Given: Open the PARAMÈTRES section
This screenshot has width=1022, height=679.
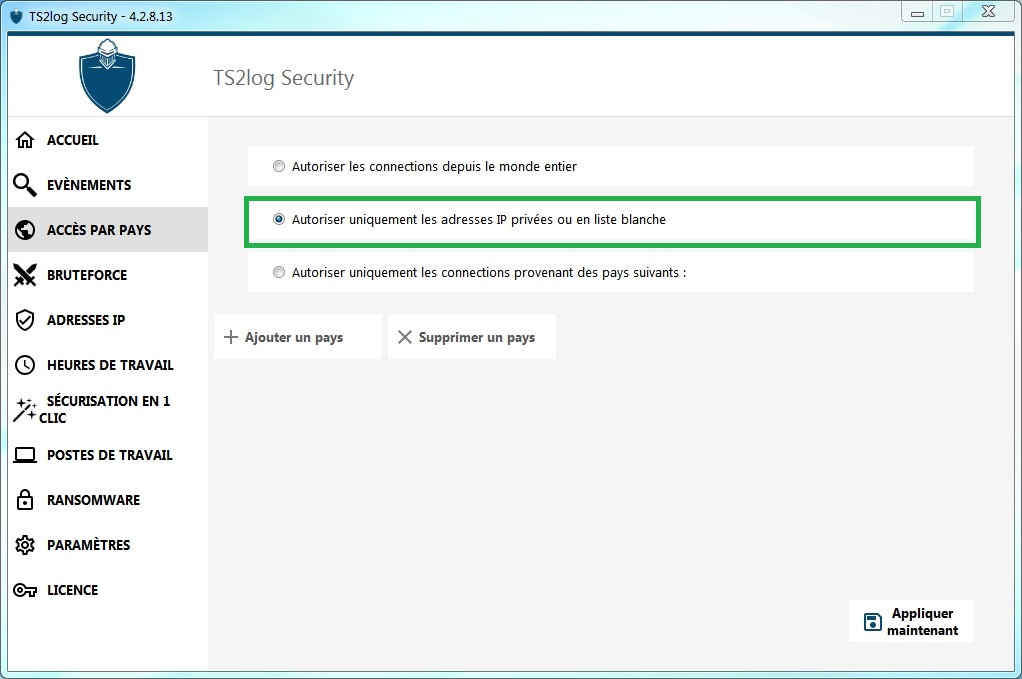Looking at the screenshot, I should coord(108,544).
